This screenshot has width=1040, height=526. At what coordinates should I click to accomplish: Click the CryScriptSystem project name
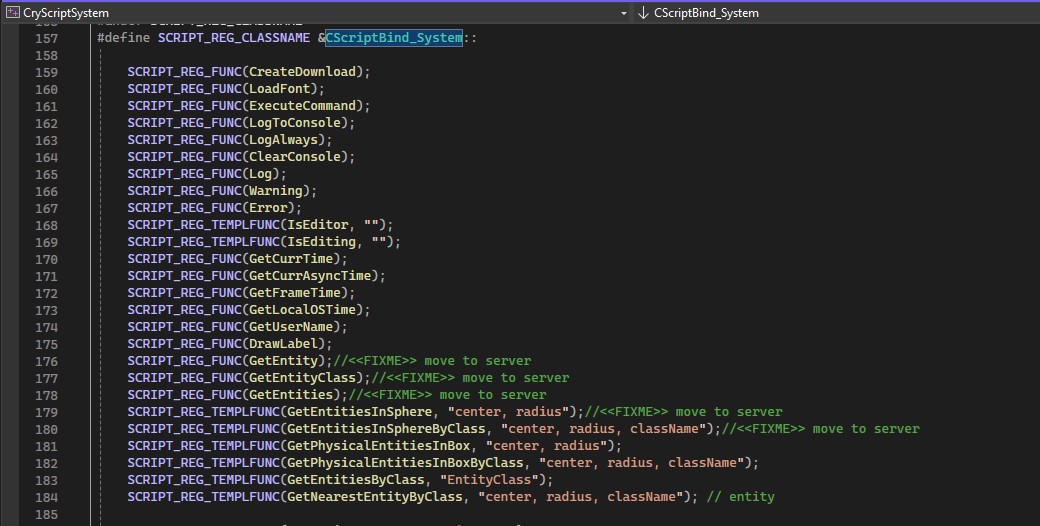point(66,13)
